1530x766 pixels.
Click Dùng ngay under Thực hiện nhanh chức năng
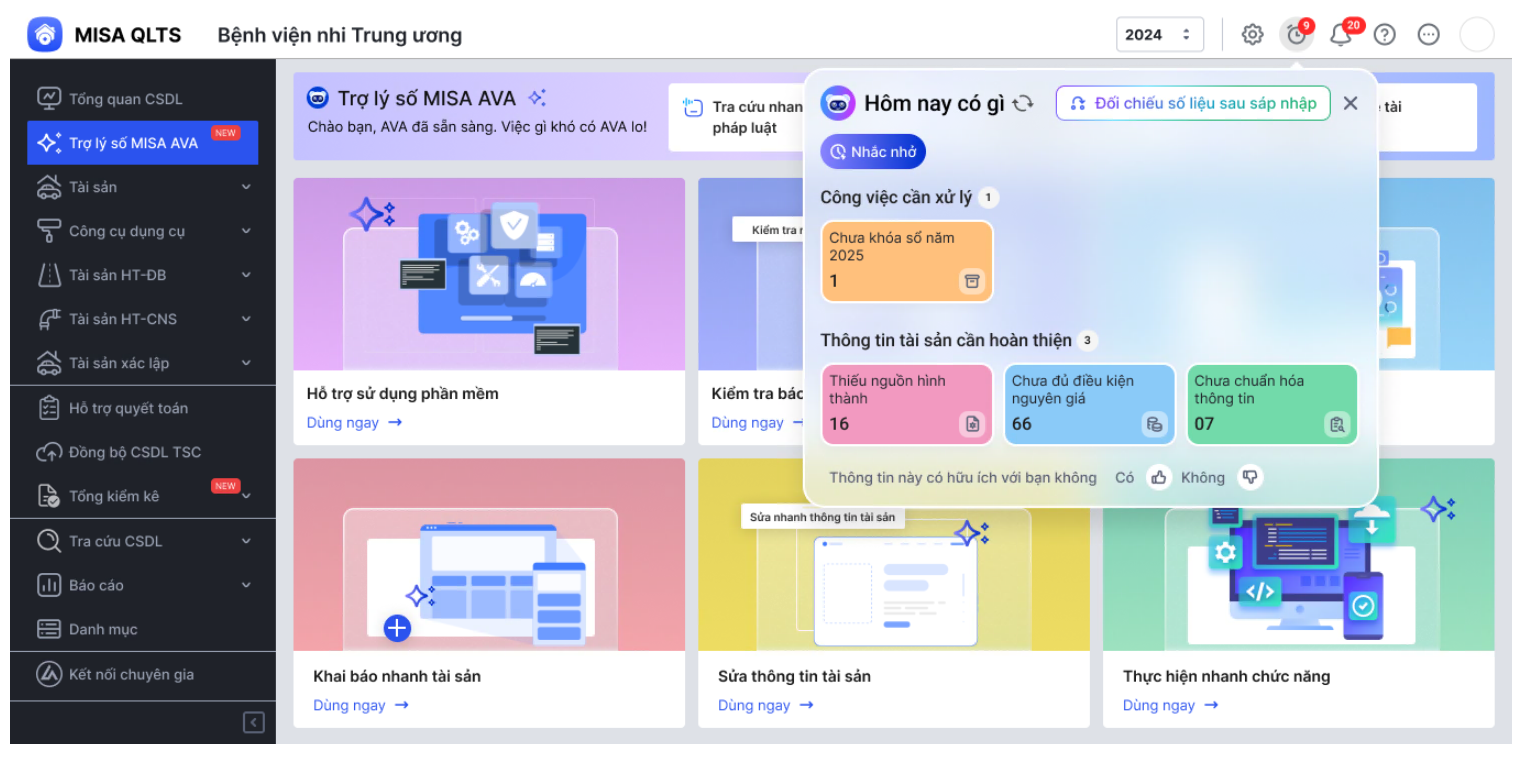coord(1170,705)
